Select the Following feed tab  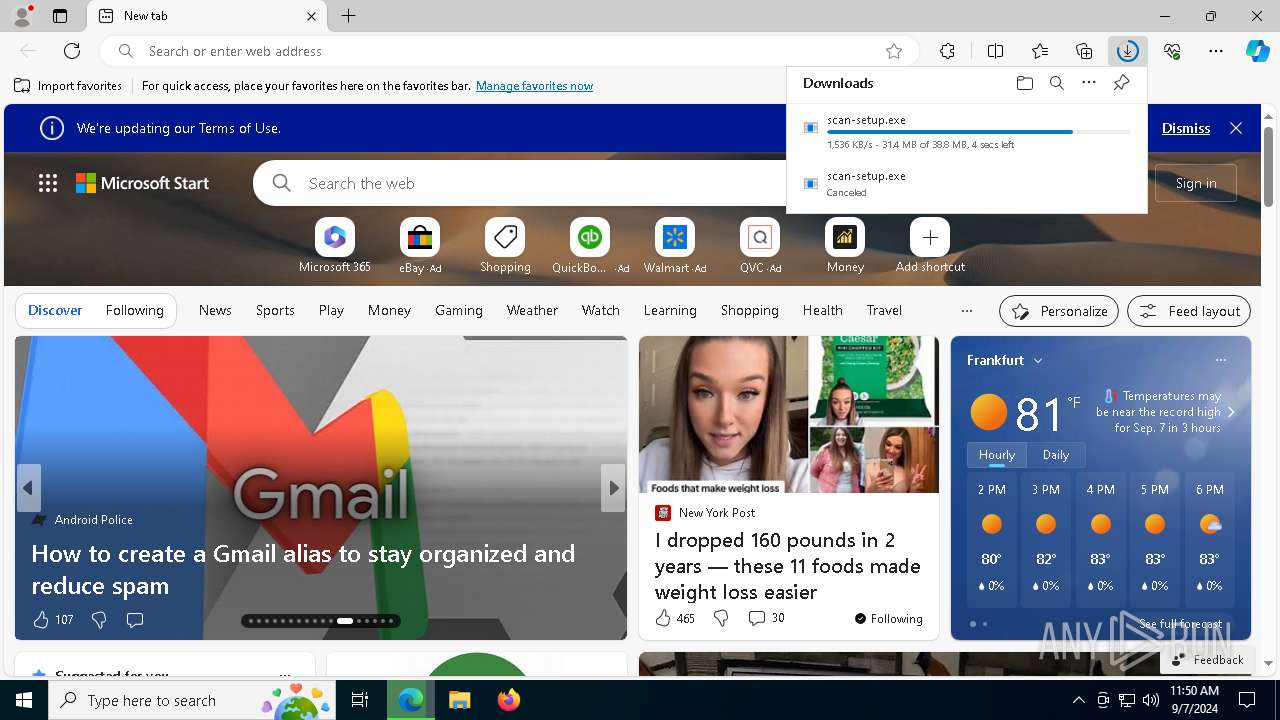(x=134, y=310)
